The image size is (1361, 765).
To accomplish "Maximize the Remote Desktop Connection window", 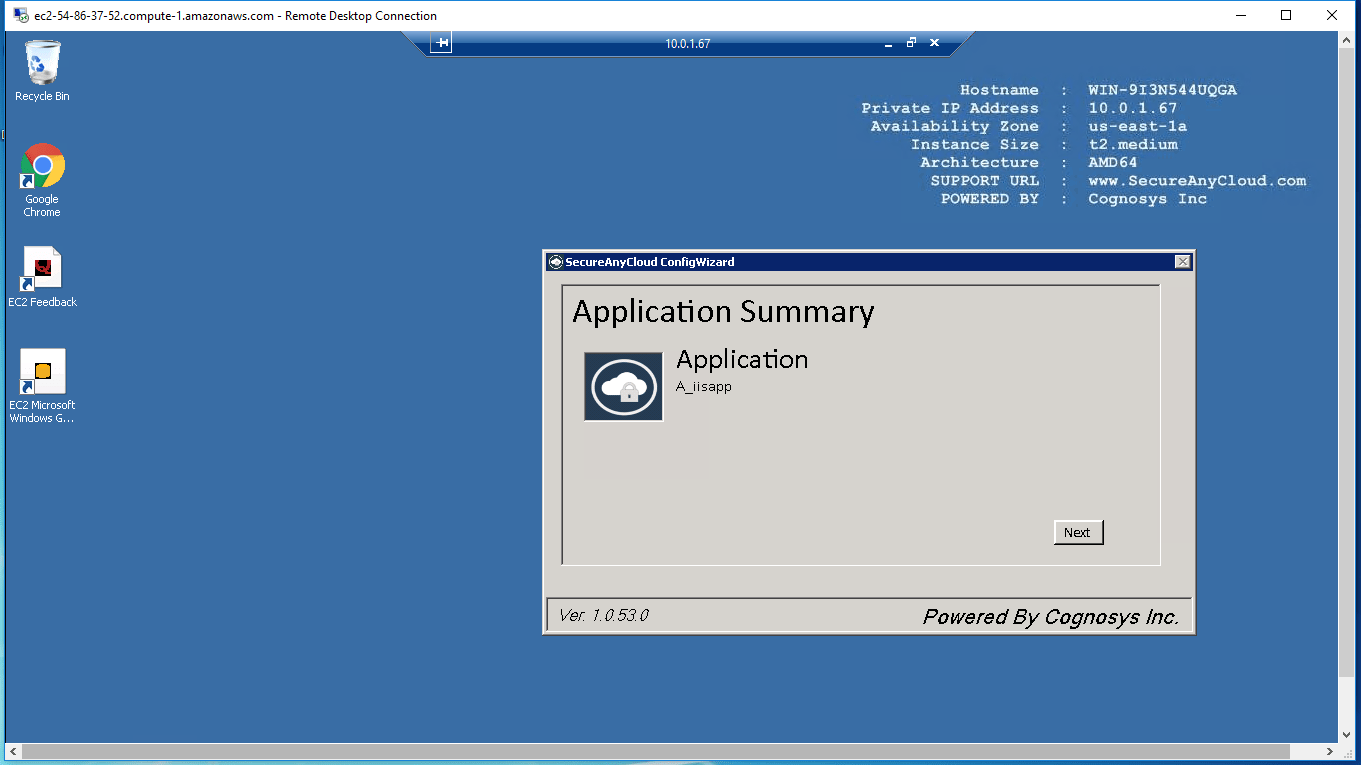I will click(x=1286, y=15).
